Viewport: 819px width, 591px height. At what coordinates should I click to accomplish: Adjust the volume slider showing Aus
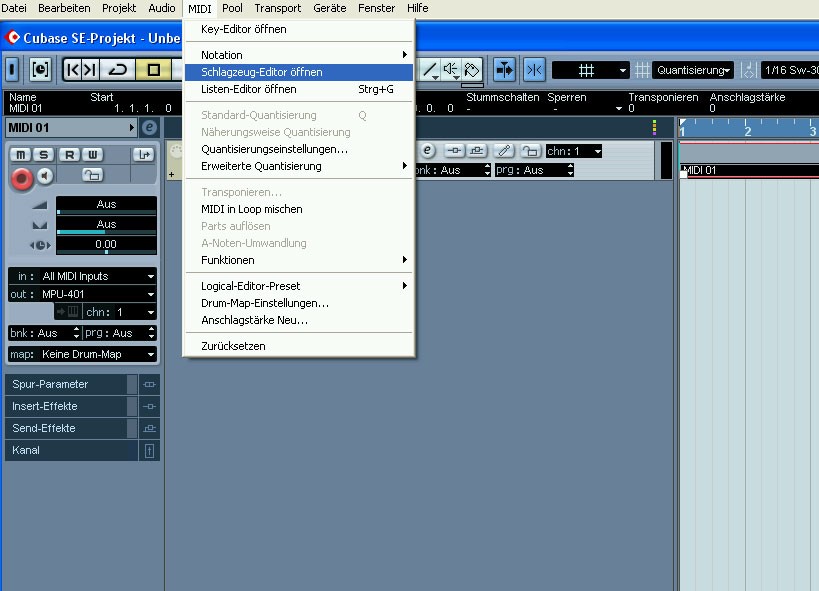[x=106, y=205]
